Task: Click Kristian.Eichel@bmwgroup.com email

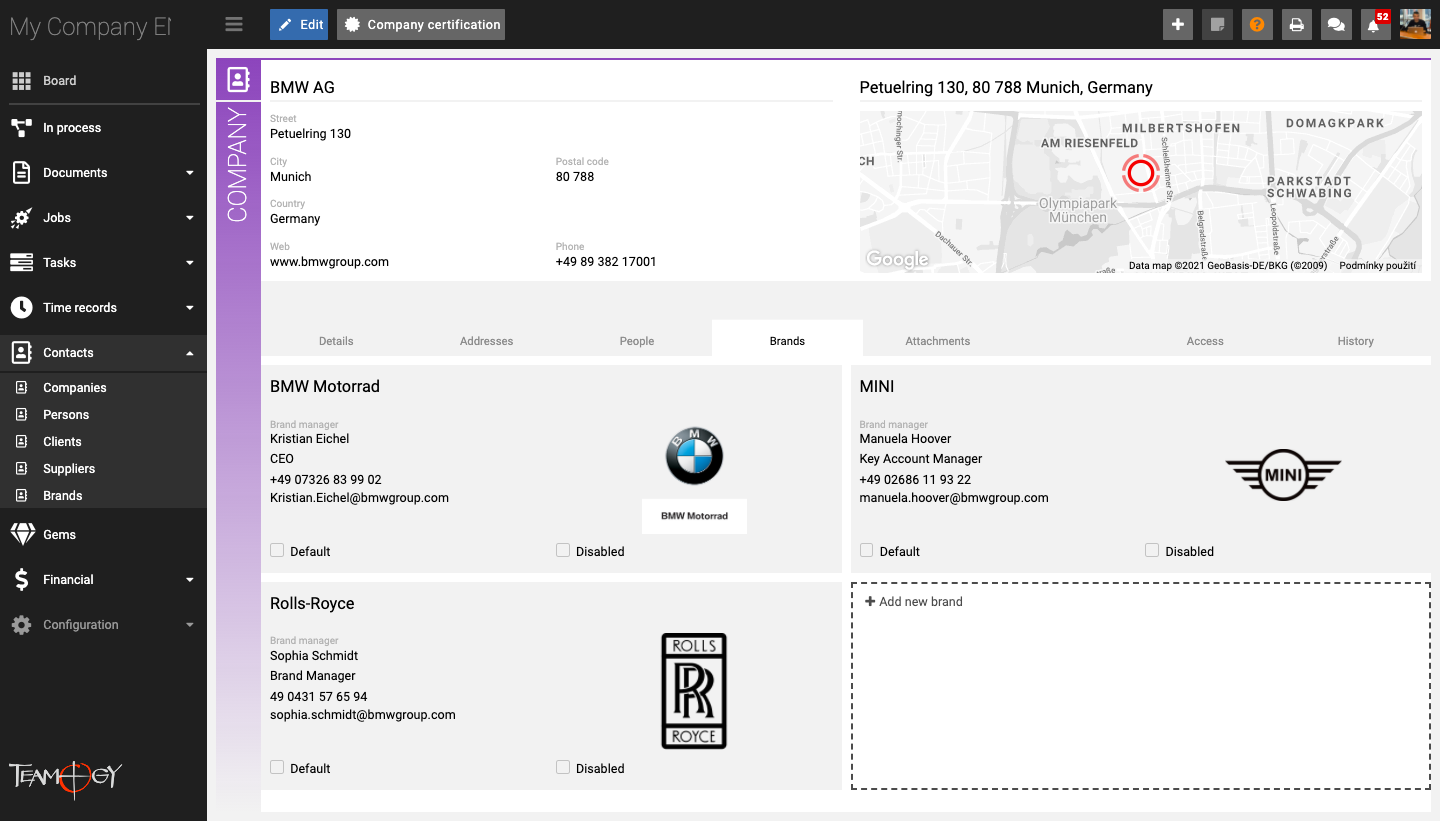Action: 359,498
